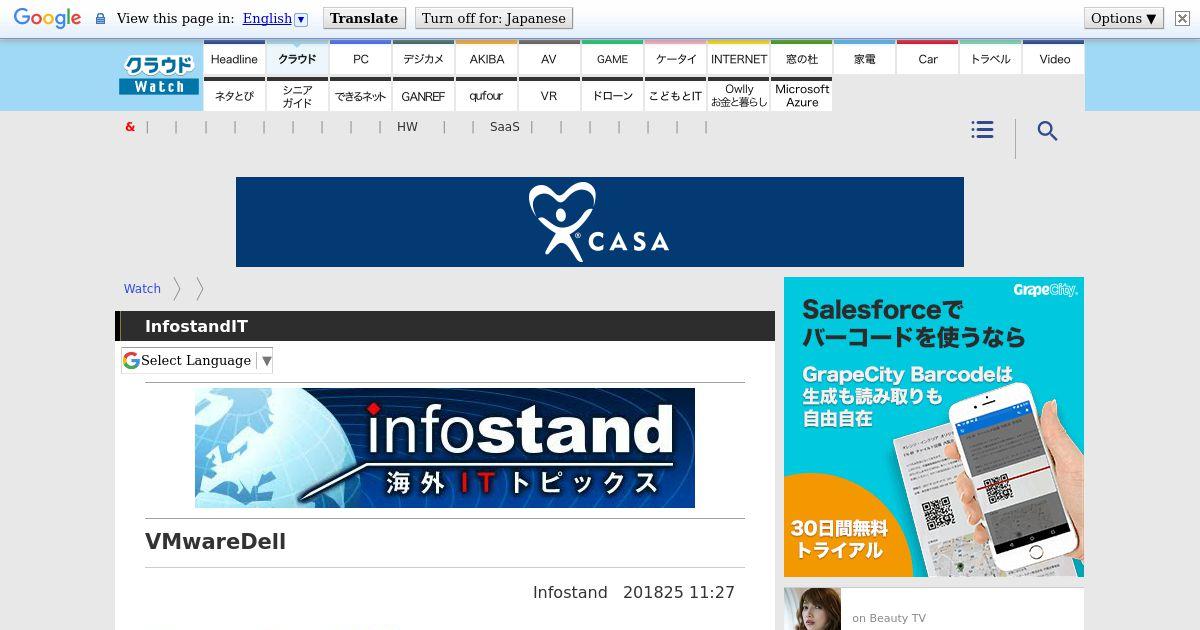Click the SaaS category link
This screenshot has height=630, width=1200.
(505, 127)
